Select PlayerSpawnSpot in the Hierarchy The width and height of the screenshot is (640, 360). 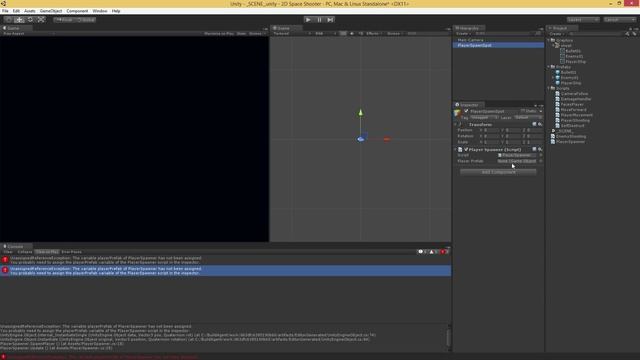498,45
